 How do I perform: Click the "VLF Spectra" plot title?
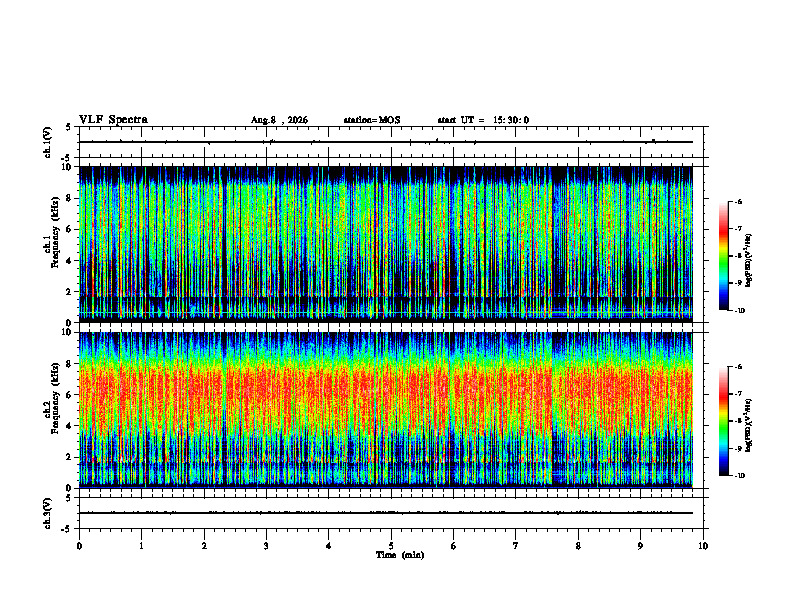point(114,120)
